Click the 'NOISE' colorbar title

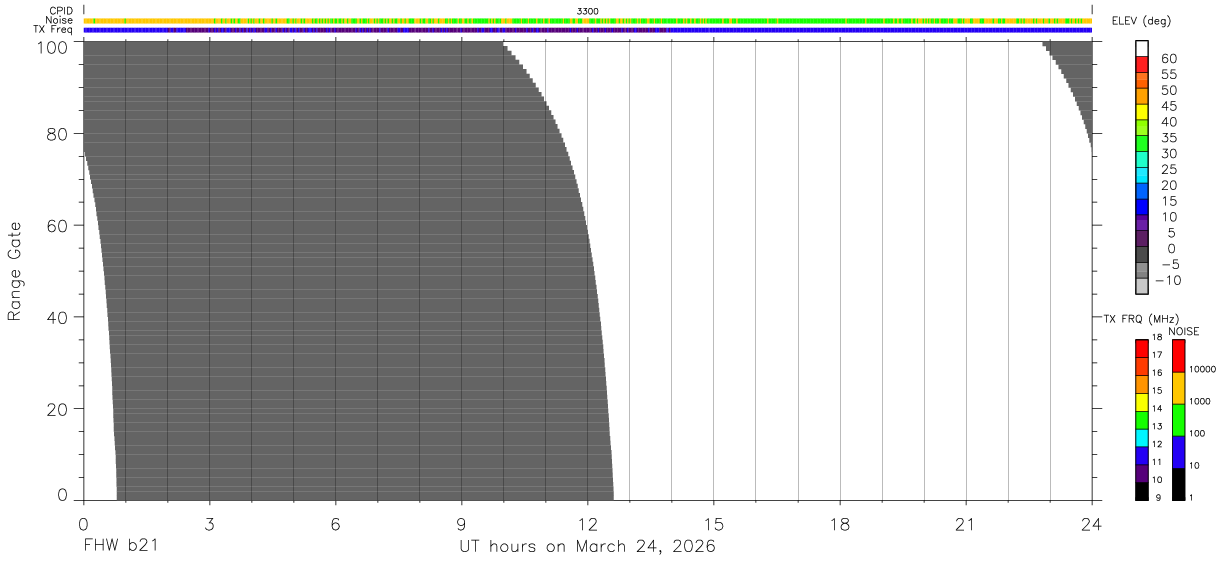tap(1184, 331)
